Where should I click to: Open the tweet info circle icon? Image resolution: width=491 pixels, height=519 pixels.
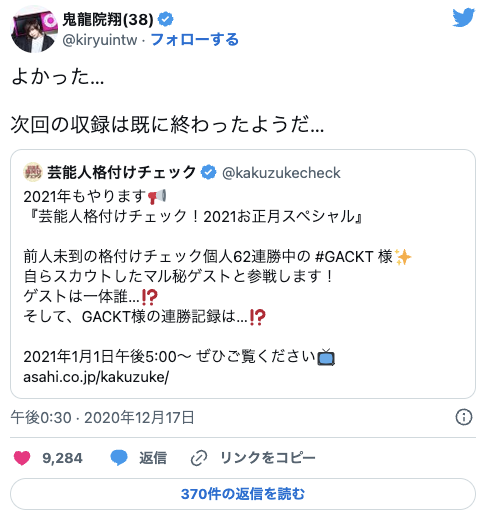[464, 417]
